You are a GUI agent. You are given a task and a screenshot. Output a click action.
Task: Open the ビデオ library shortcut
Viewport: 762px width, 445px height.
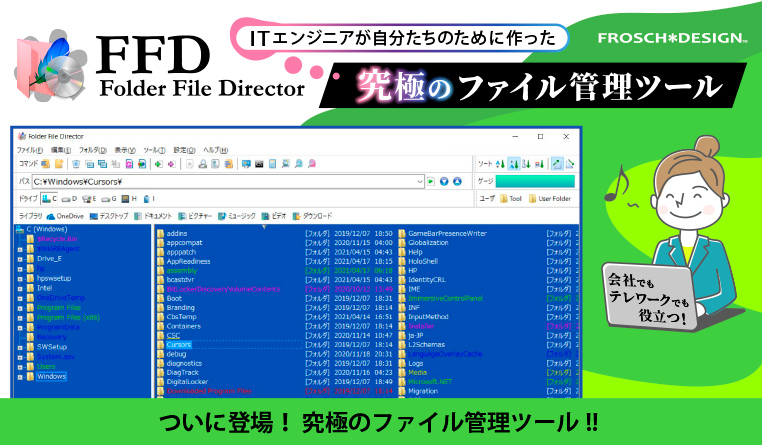(x=274, y=216)
